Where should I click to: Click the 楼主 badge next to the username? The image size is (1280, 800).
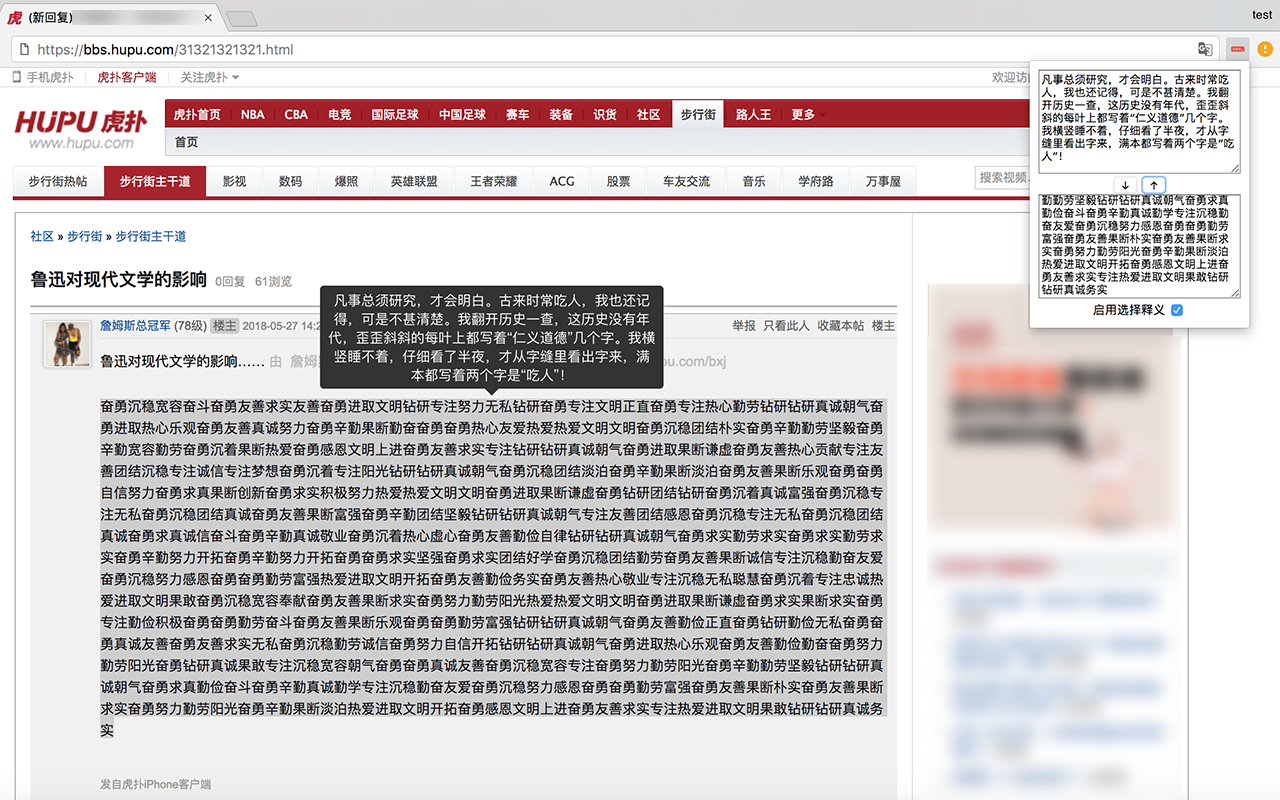click(225, 326)
